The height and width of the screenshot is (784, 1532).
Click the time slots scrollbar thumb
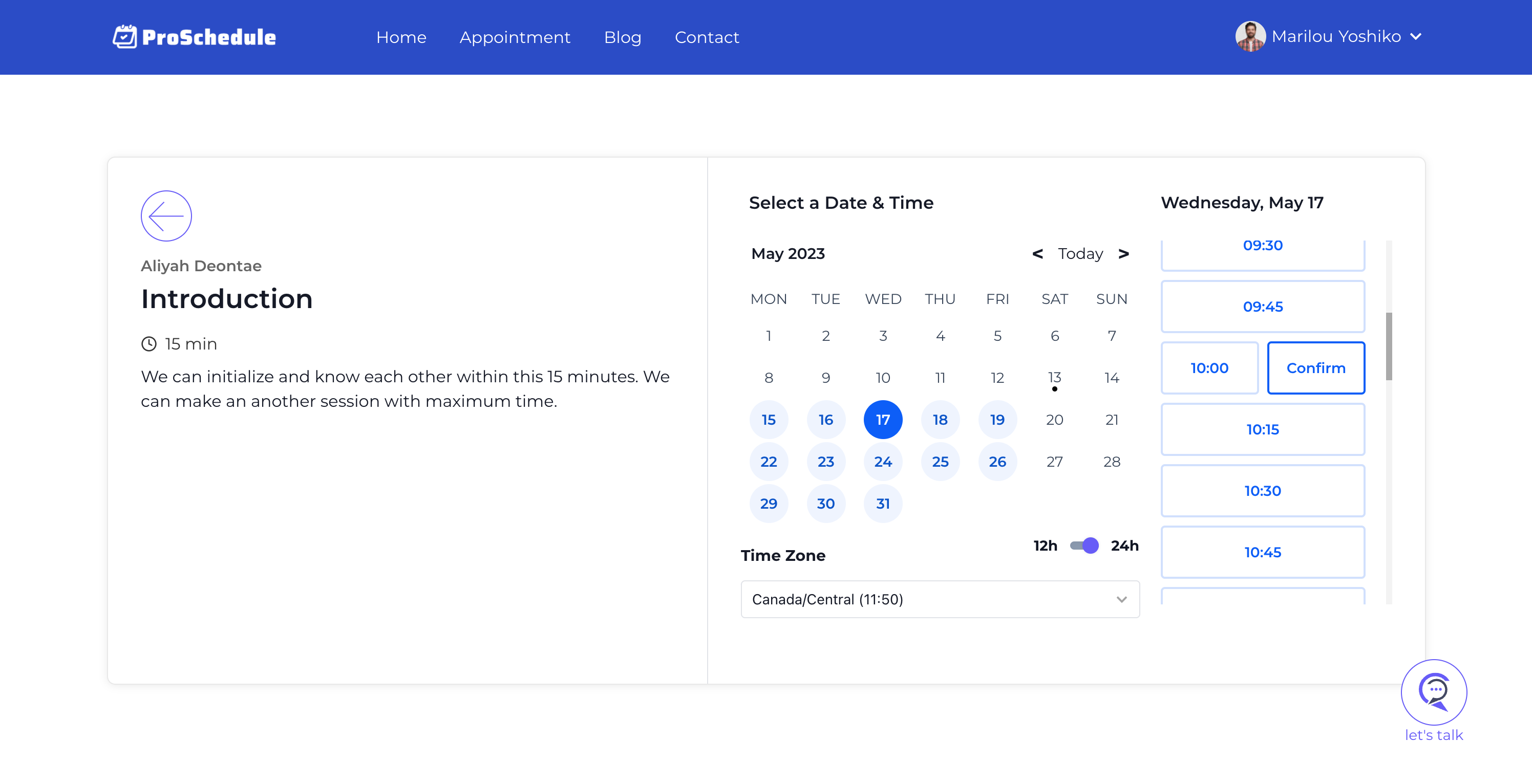(x=1389, y=346)
